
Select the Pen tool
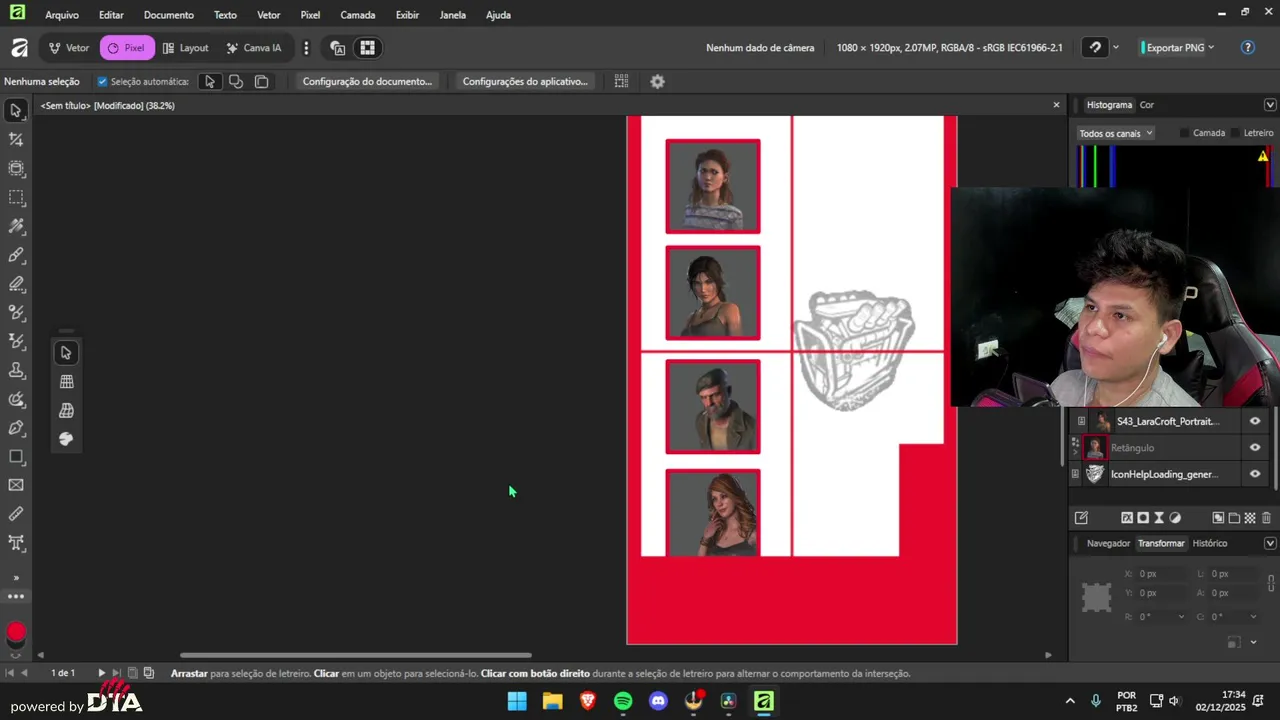(x=16, y=428)
